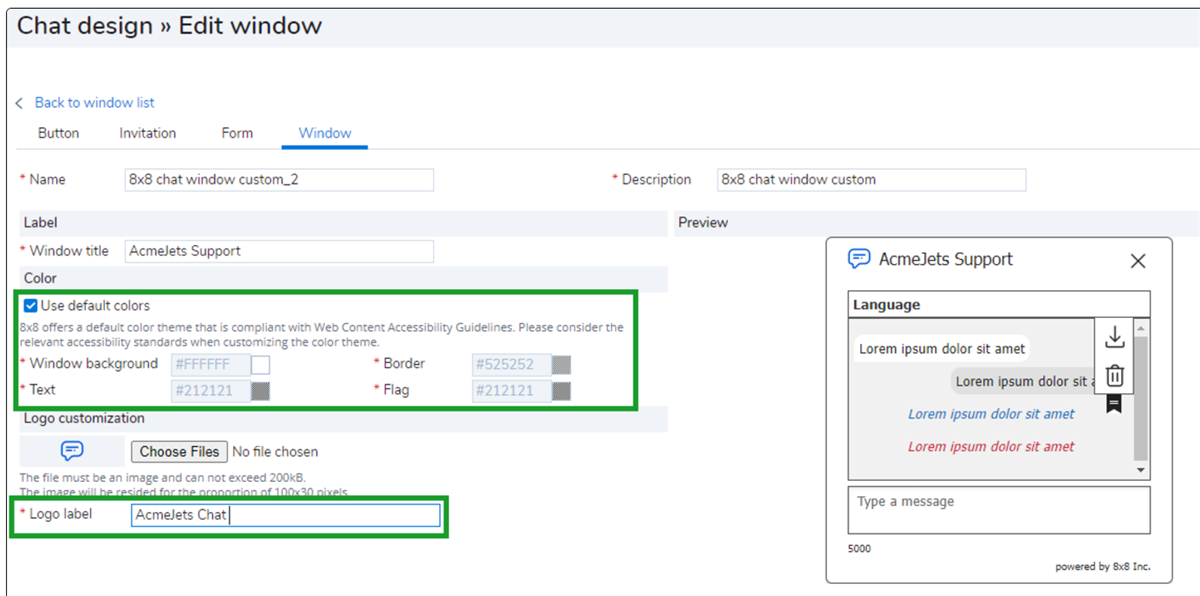Click the Chat design » Edit window heading

tap(169, 26)
